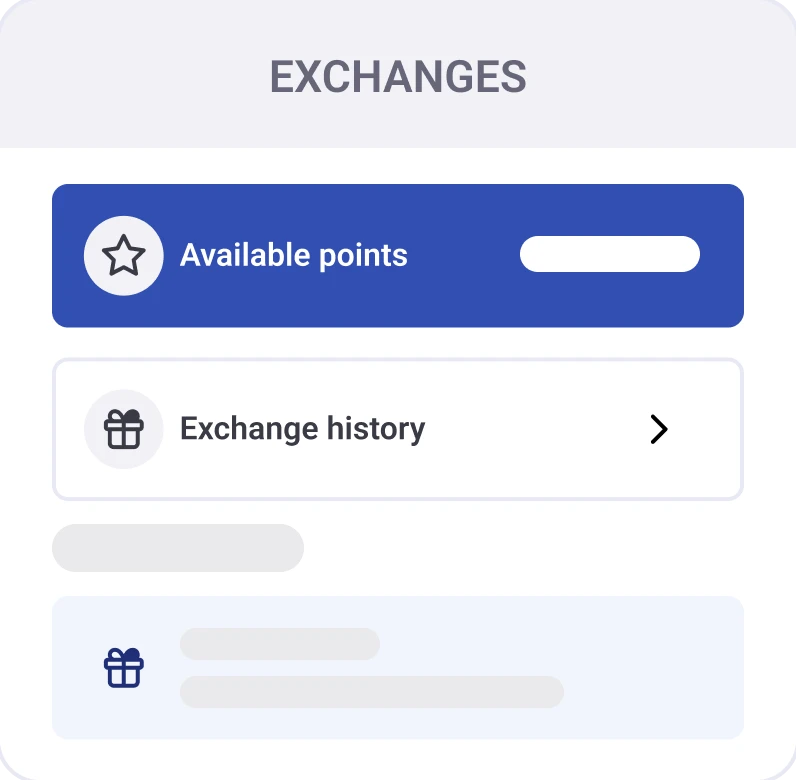The image size is (796, 780).
Task: Click the white points value pill
Action: (x=609, y=254)
